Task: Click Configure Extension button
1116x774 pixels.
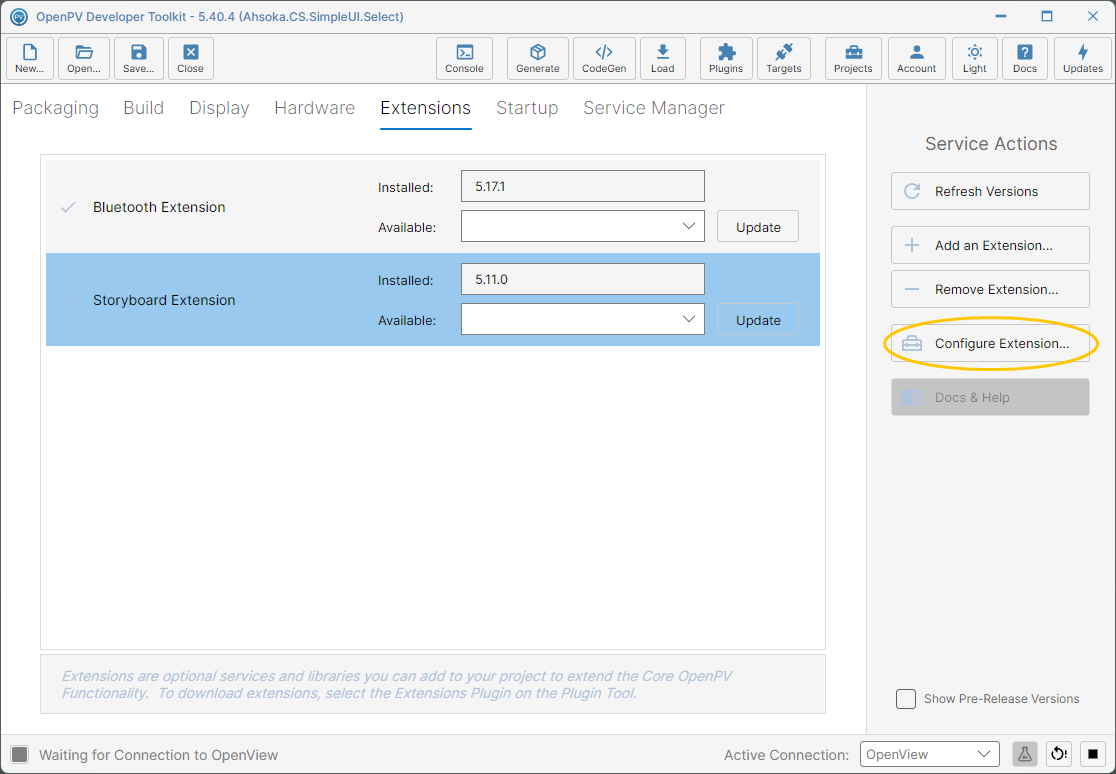Action: 990,343
